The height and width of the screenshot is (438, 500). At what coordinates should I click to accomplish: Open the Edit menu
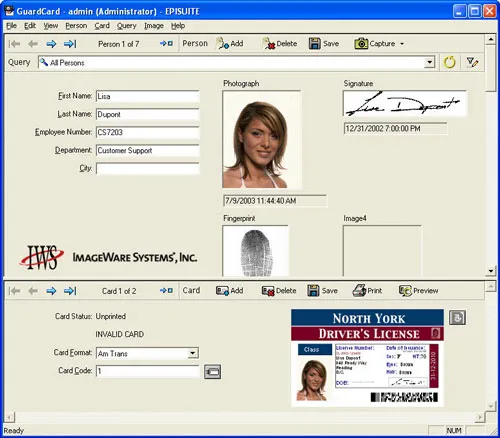pyautogui.click(x=30, y=26)
